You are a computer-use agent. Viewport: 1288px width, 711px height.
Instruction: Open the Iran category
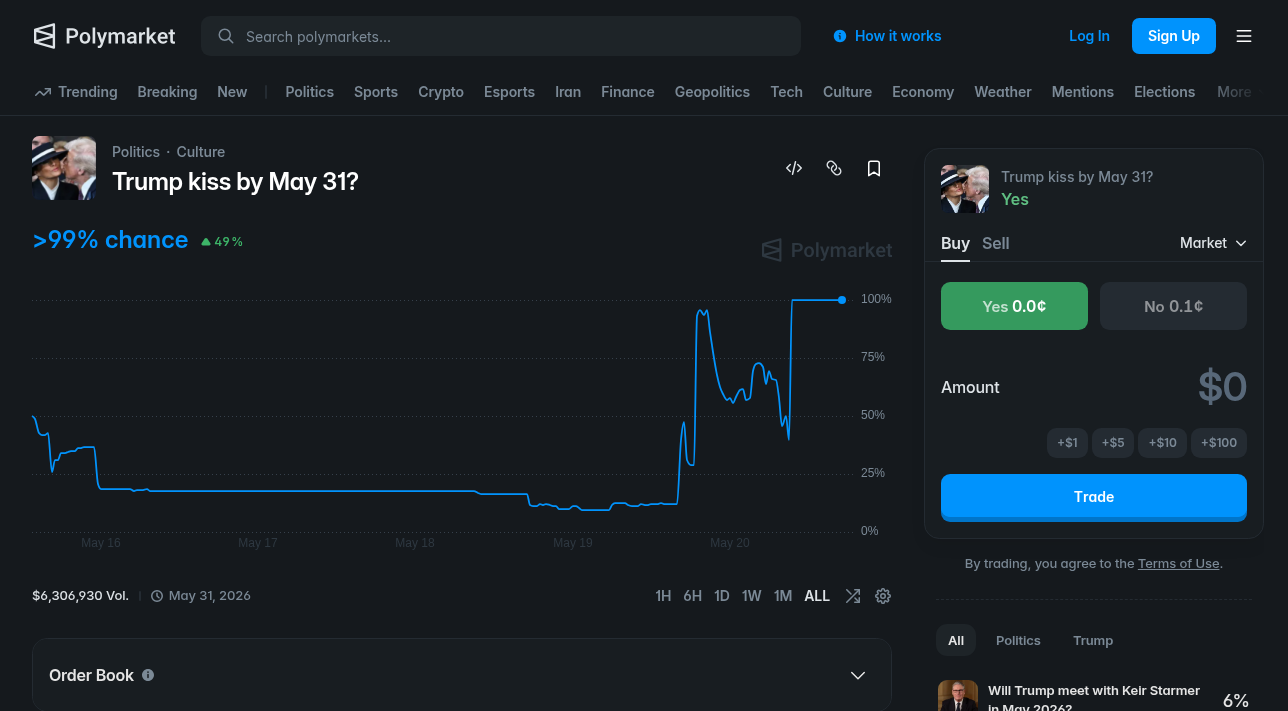click(568, 92)
